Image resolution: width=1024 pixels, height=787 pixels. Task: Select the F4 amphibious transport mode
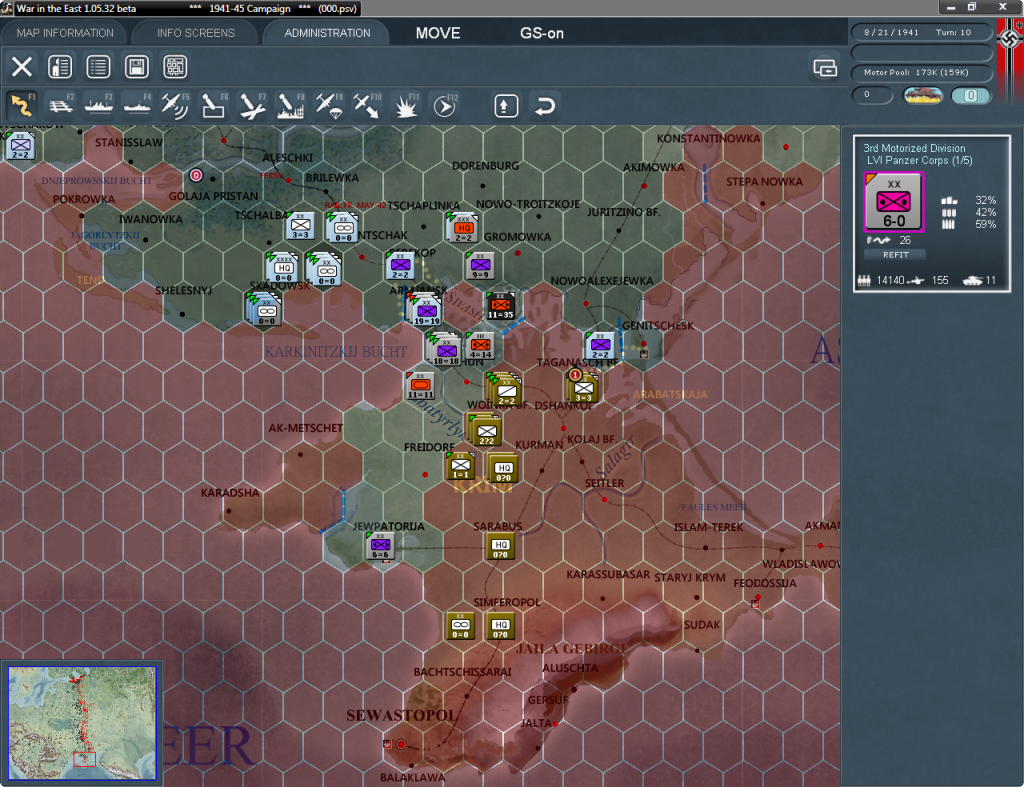137,105
